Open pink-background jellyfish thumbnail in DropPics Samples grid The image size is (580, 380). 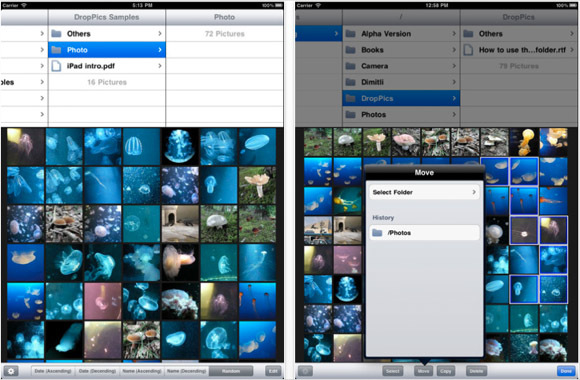pyautogui.click(x=102, y=301)
